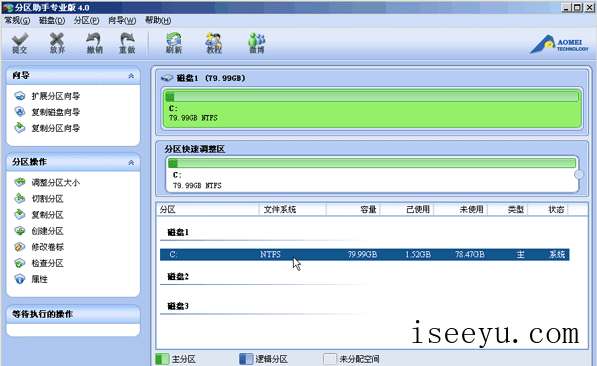Image resolution: width=597 pixels, height=366 pixels.
Task: Click the 属性 (Properties) icon
Action: click(x=20, y=279)
